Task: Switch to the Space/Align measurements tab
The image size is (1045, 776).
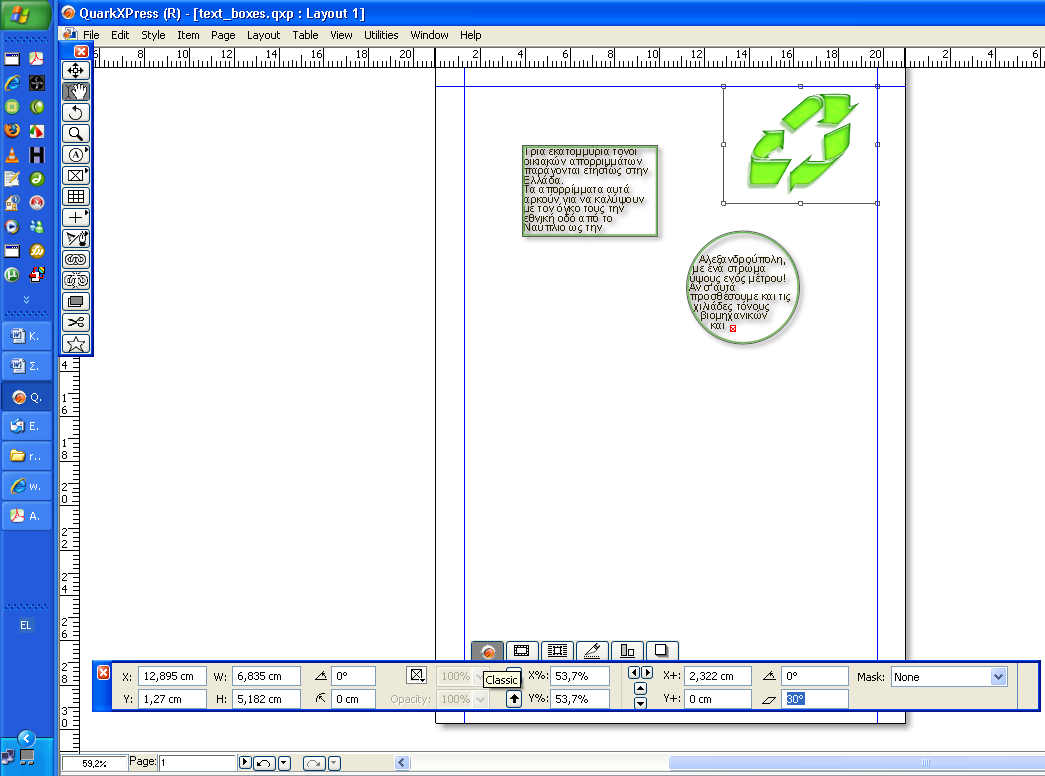Action: [x=627, y=651]
